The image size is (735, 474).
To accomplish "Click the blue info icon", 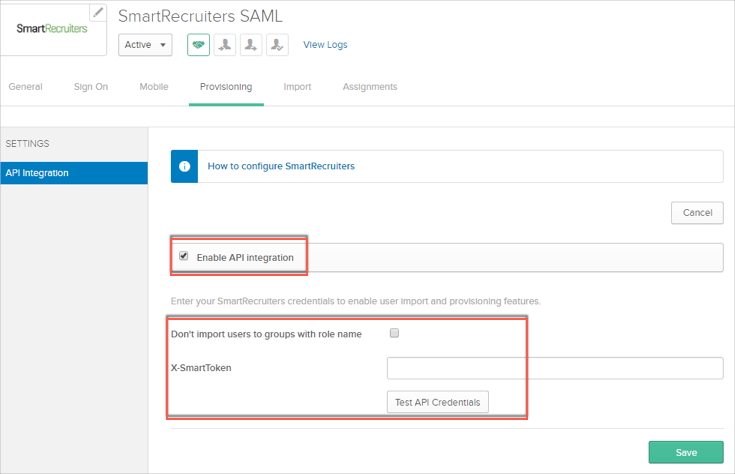I will click(x=184, y=166).
